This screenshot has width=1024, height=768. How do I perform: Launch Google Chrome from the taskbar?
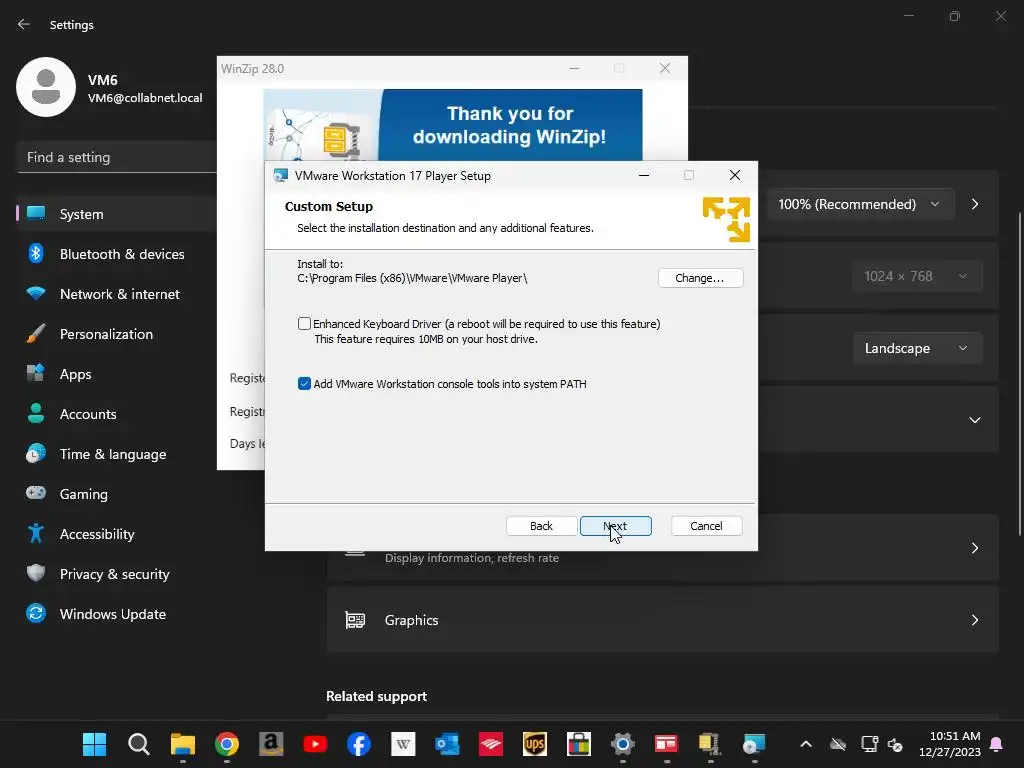227,744
